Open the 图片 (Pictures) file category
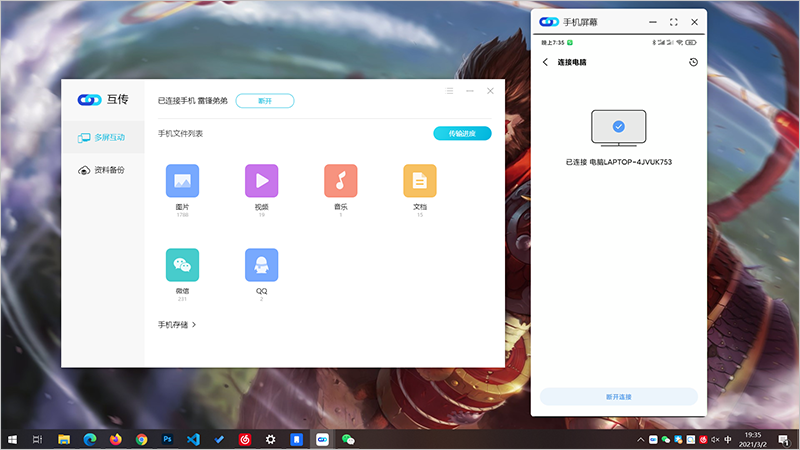Screen dimensions: 800x450 pyautogui.click(x=182, y=181)
